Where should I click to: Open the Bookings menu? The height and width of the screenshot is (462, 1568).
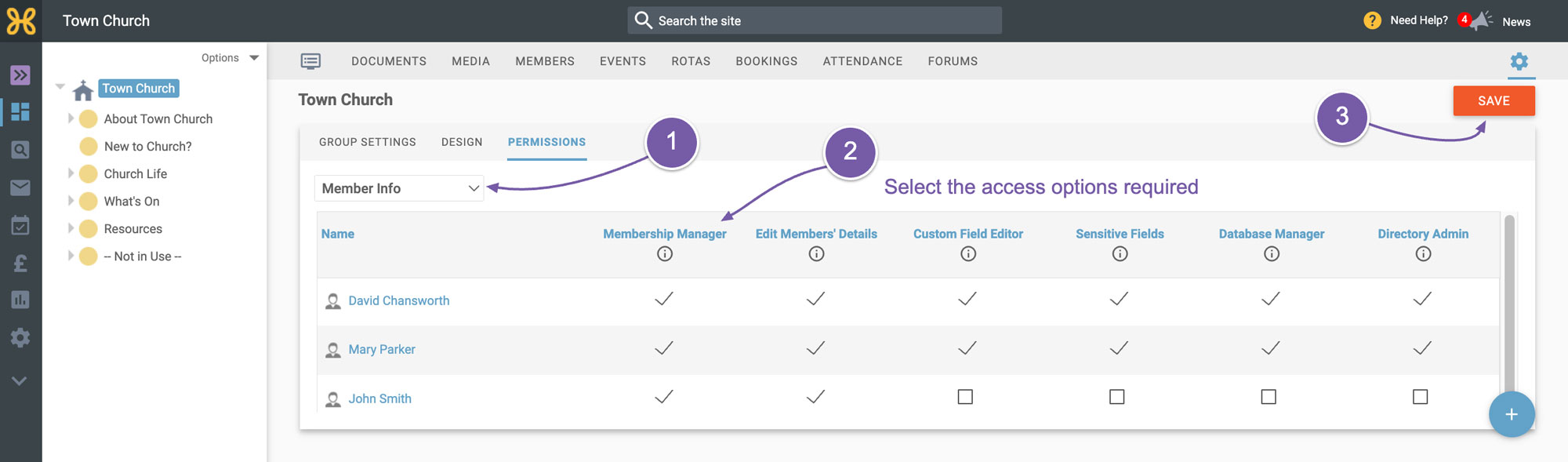(767, 61)
